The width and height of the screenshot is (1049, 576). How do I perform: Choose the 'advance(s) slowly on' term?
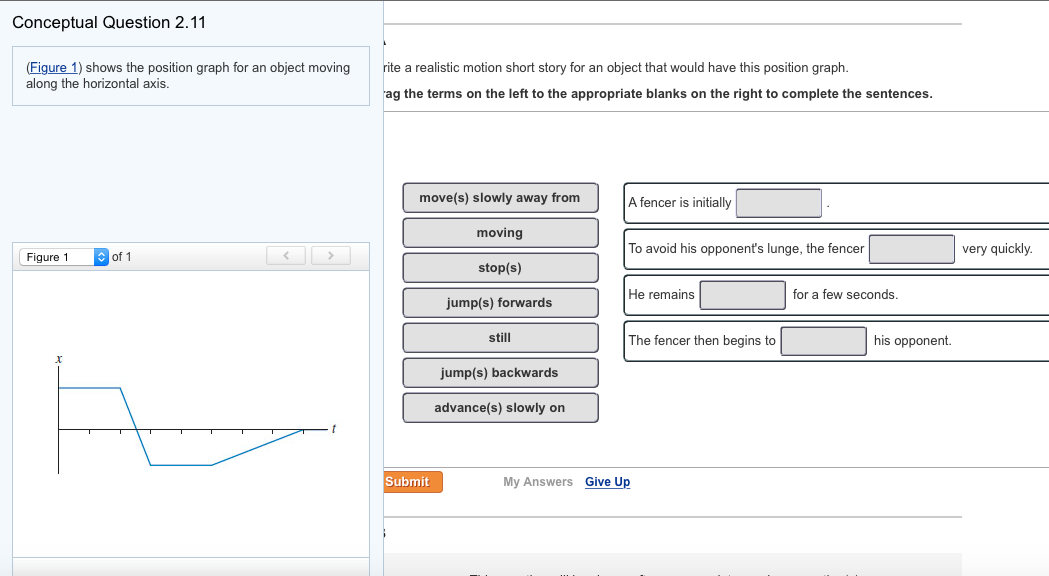point(500,408)
